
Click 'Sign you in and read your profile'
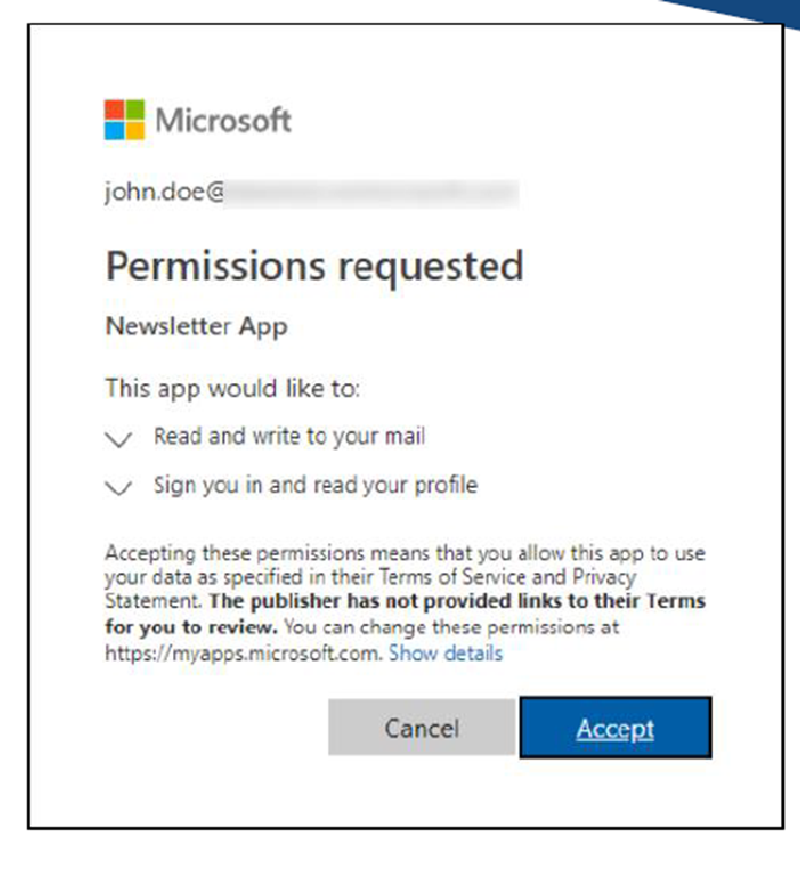coord(316,486)
